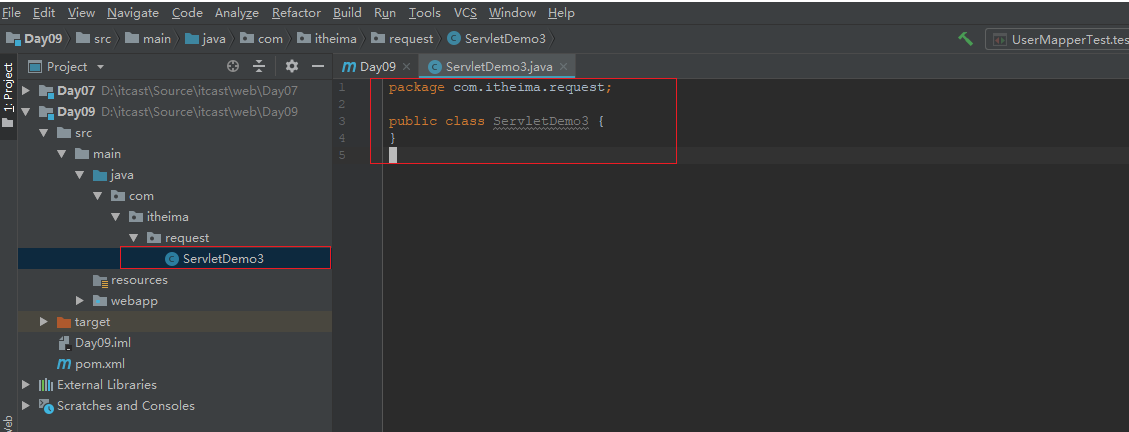Click the green Build hammer icon

click(965, 39)
